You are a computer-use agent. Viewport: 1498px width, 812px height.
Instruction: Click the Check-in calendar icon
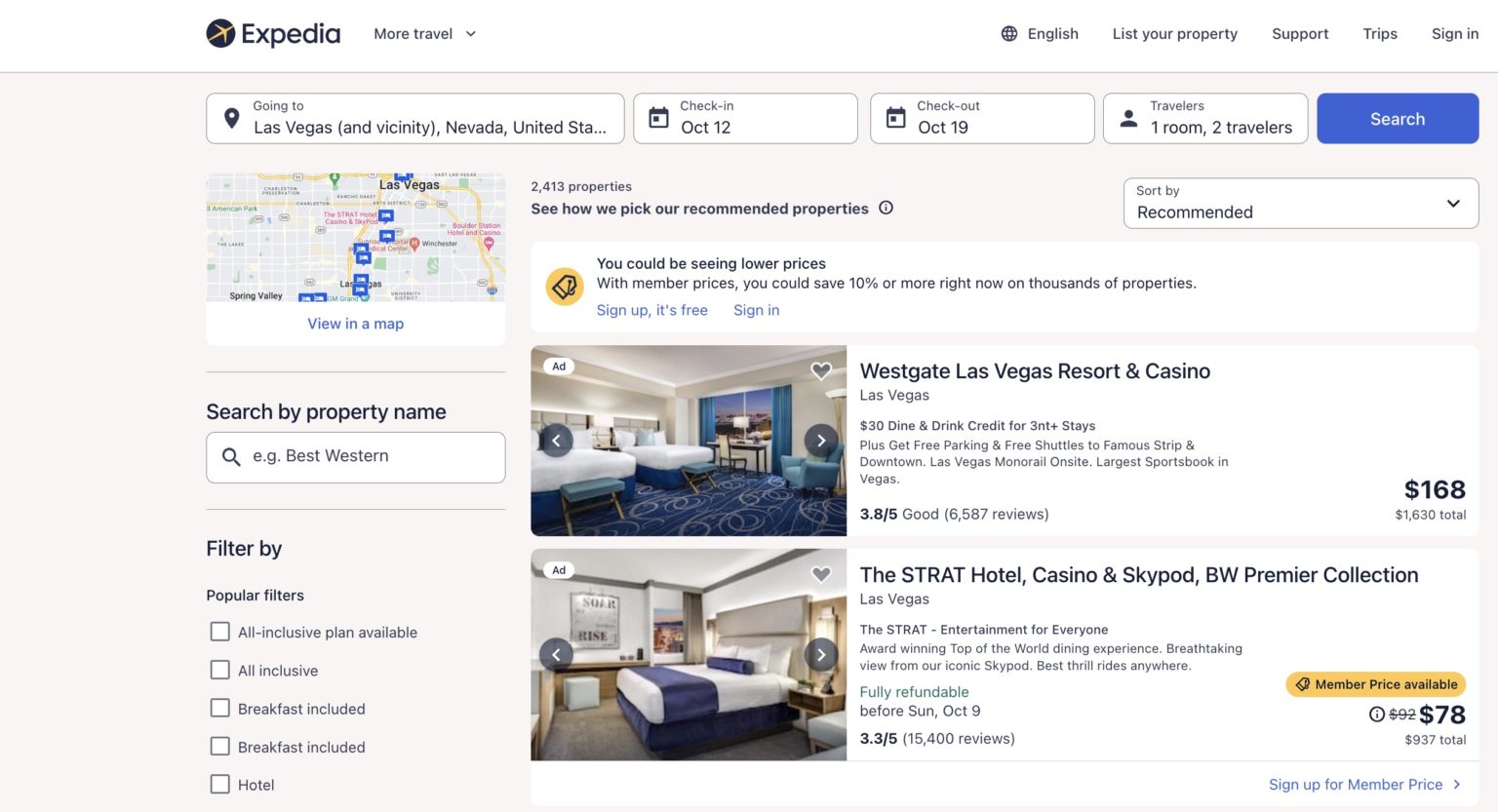coord(658,116)
